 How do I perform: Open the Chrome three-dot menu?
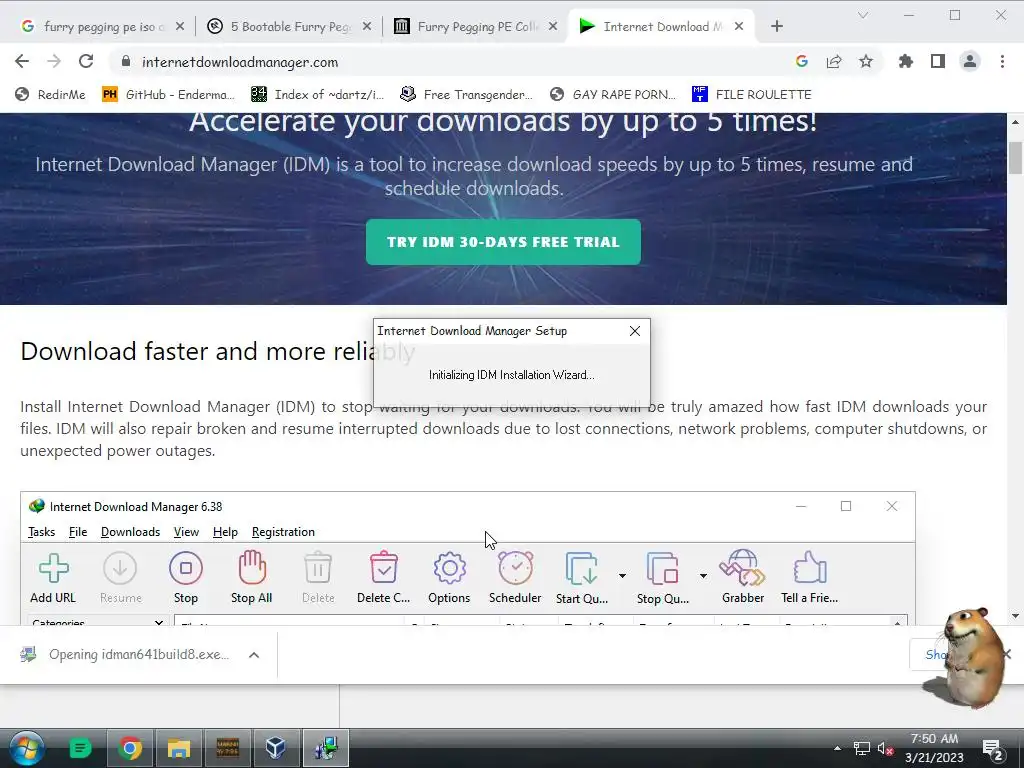click(x=1002, y=61)
